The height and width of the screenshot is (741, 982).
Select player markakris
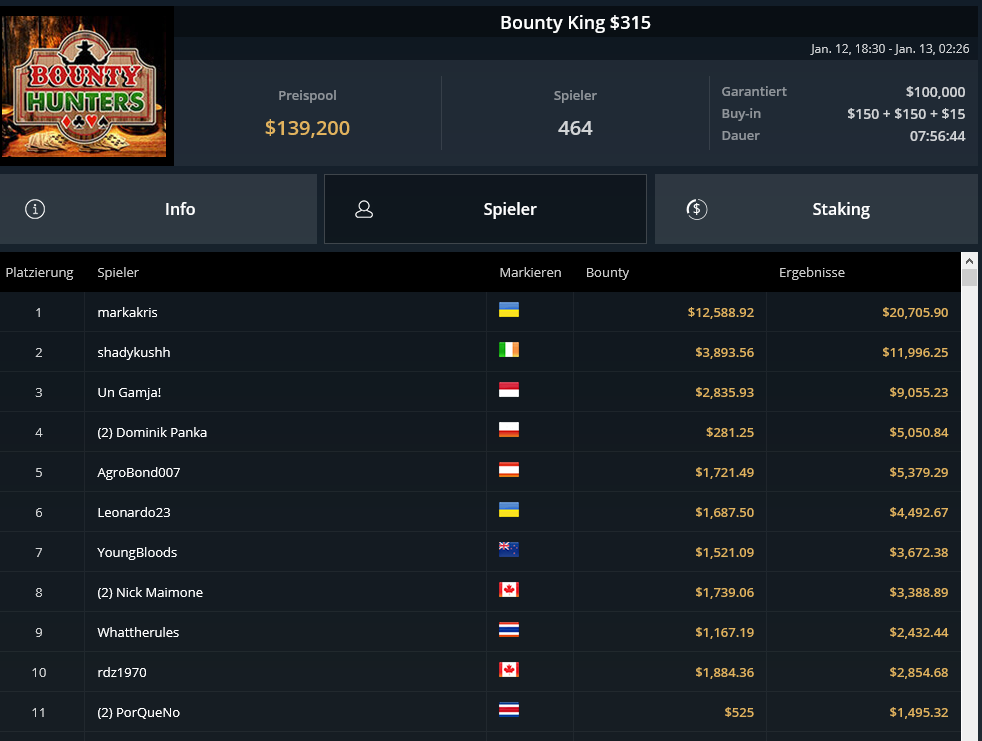(127, 312)
